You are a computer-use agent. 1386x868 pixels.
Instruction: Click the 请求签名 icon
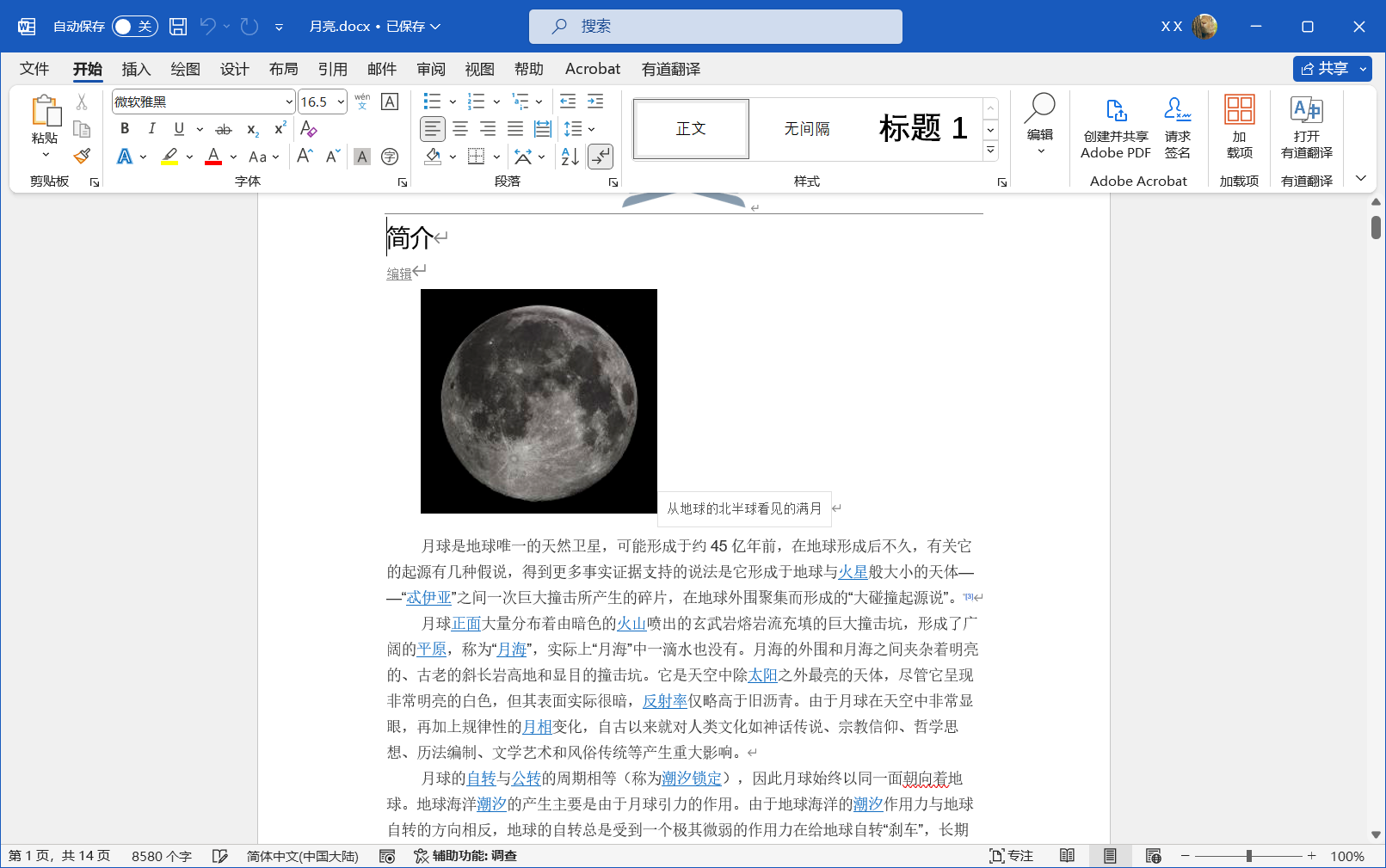[x=1177, y=128]
